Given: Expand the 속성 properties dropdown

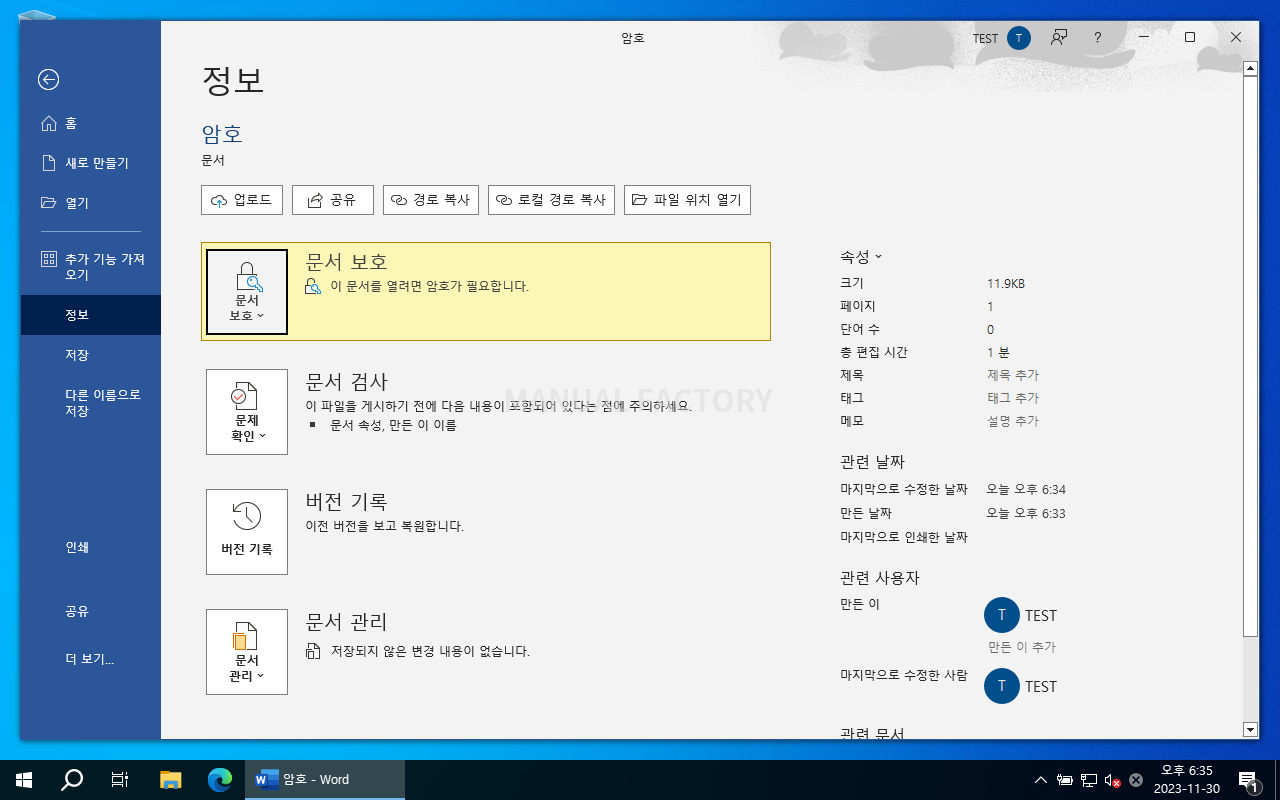Looking at the screenshot, I should click(x=861, y=257).
